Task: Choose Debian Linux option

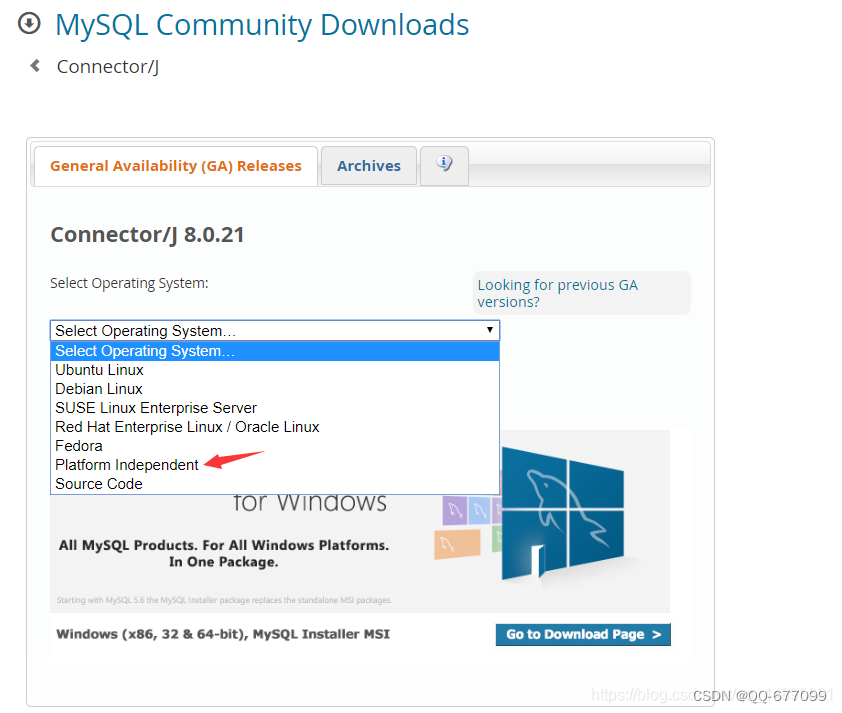Action: pos(98,388)
